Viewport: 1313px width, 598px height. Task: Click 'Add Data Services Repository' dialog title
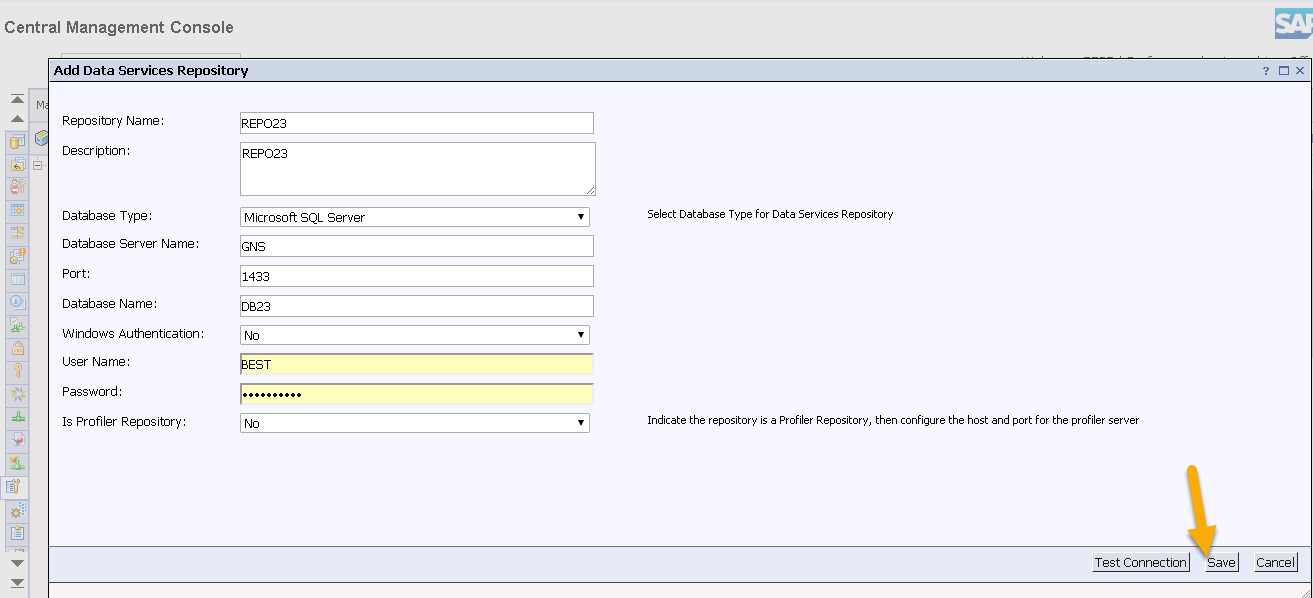[151, 71]
